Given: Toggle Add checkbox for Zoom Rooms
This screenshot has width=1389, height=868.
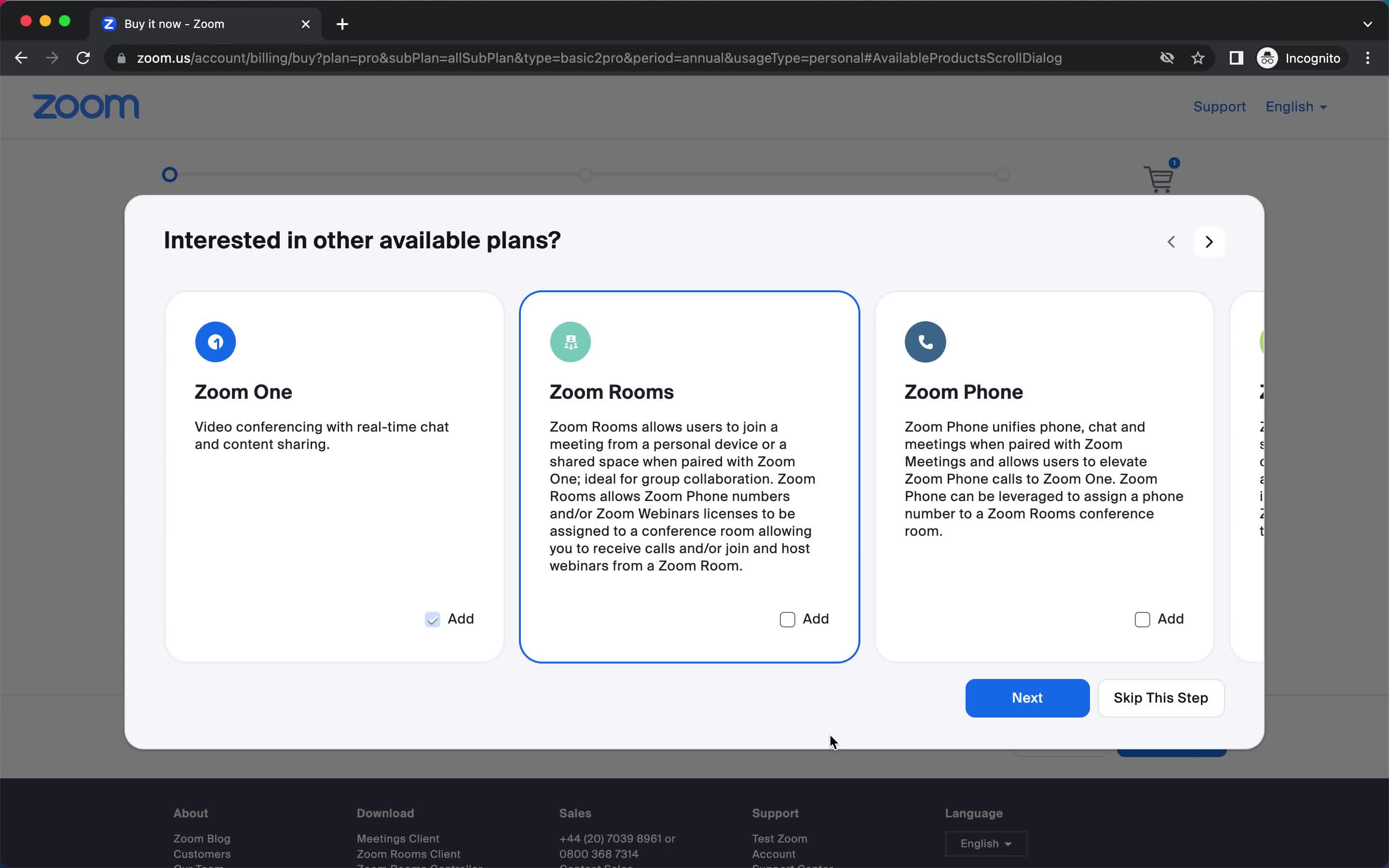Looking at the screenshot, I should coord(787,618).
